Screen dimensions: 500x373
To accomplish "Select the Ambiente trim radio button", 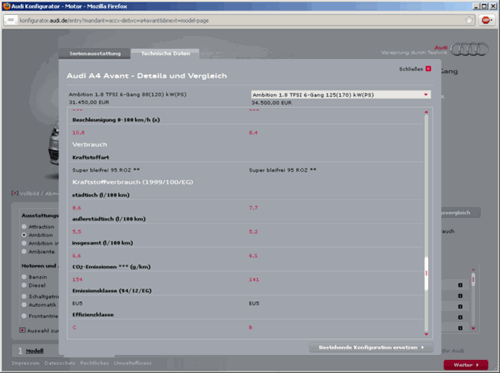I will click(24, 252).
